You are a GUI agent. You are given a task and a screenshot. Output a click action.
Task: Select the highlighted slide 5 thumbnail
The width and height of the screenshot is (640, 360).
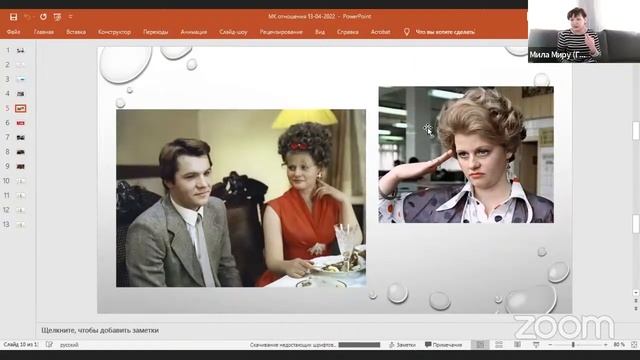tap(20, 108)
